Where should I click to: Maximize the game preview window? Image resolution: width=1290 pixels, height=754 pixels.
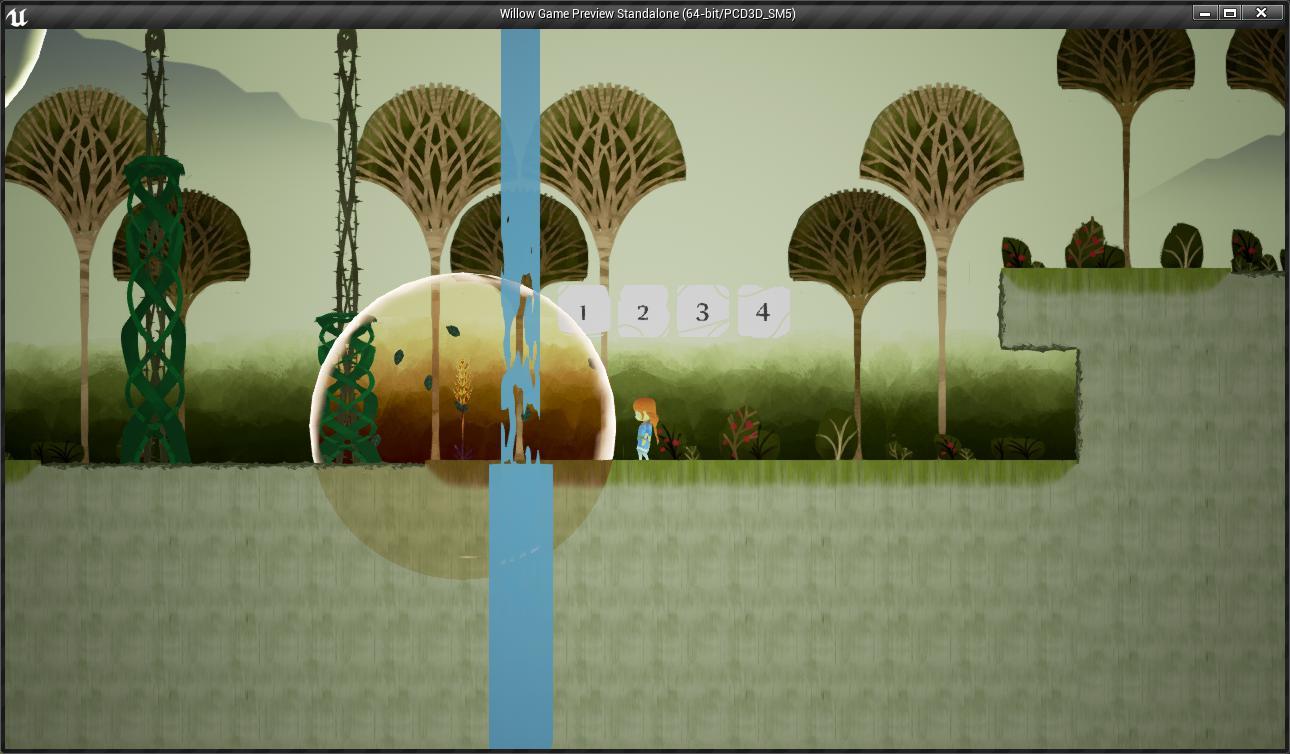pos(1231,13)
